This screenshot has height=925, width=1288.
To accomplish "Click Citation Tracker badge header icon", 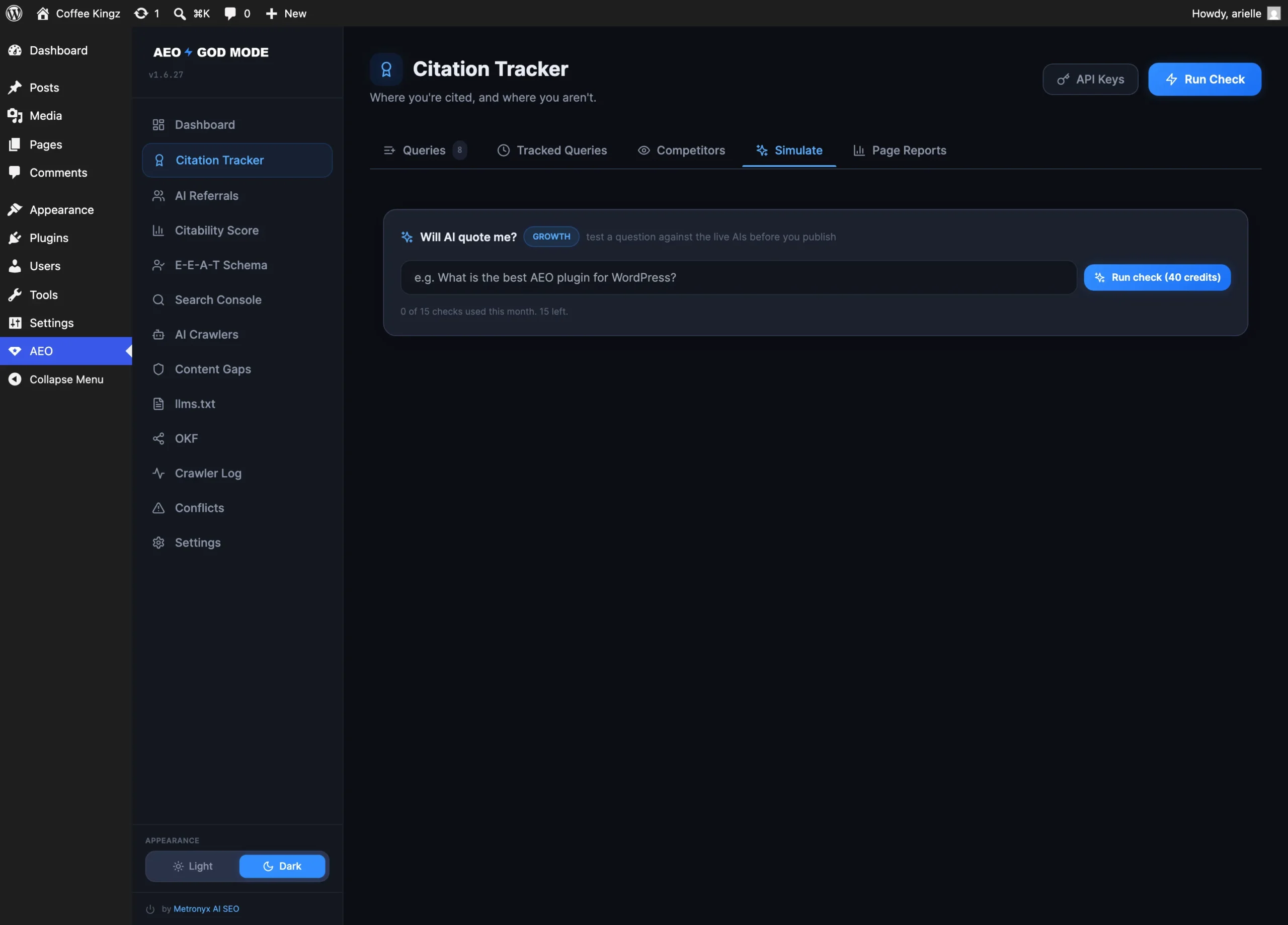I will [386, 69].
